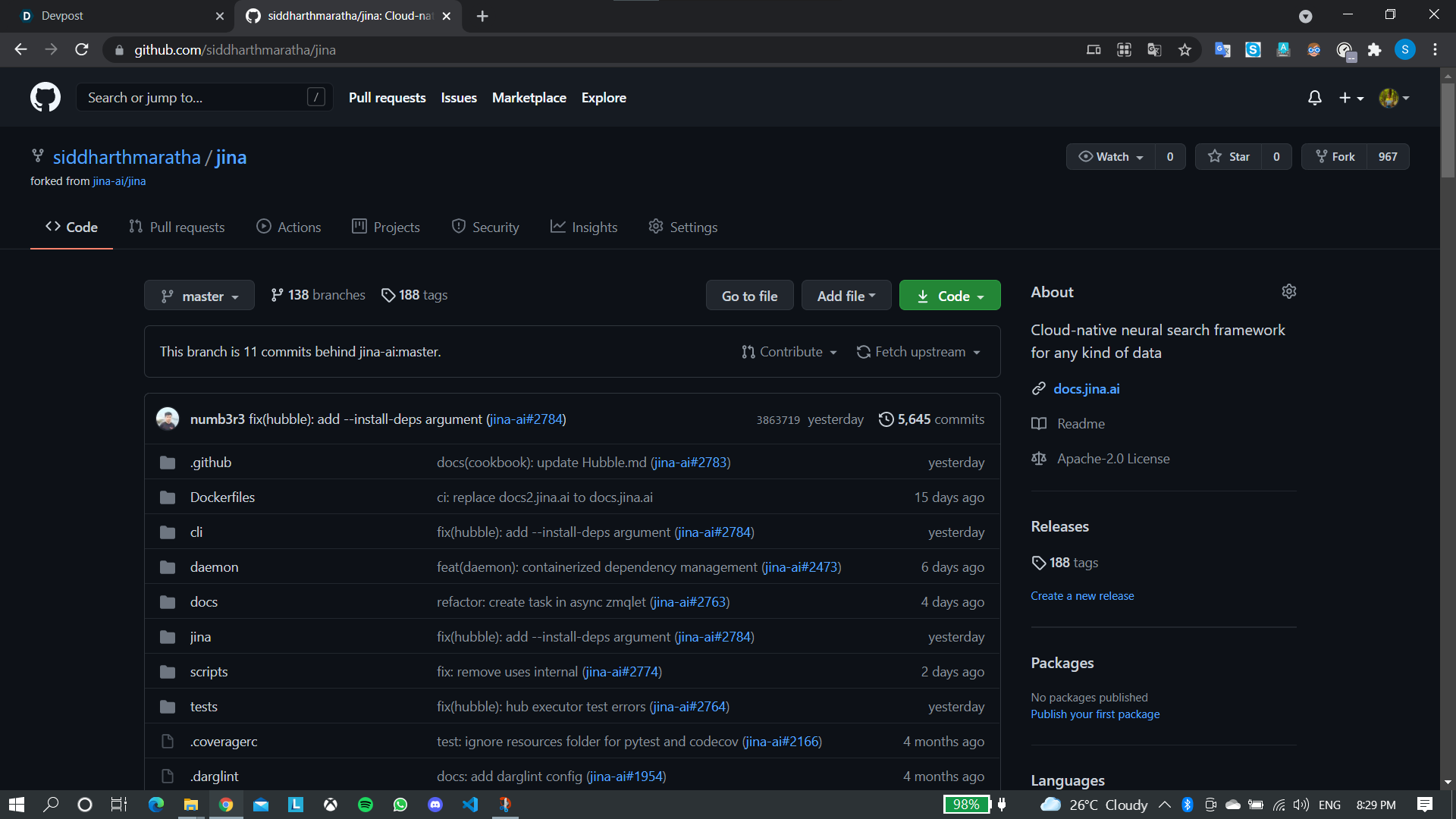The image size is (1456, 819).
Task: Toggle Watch on this repository
Action: point(1111,157)
